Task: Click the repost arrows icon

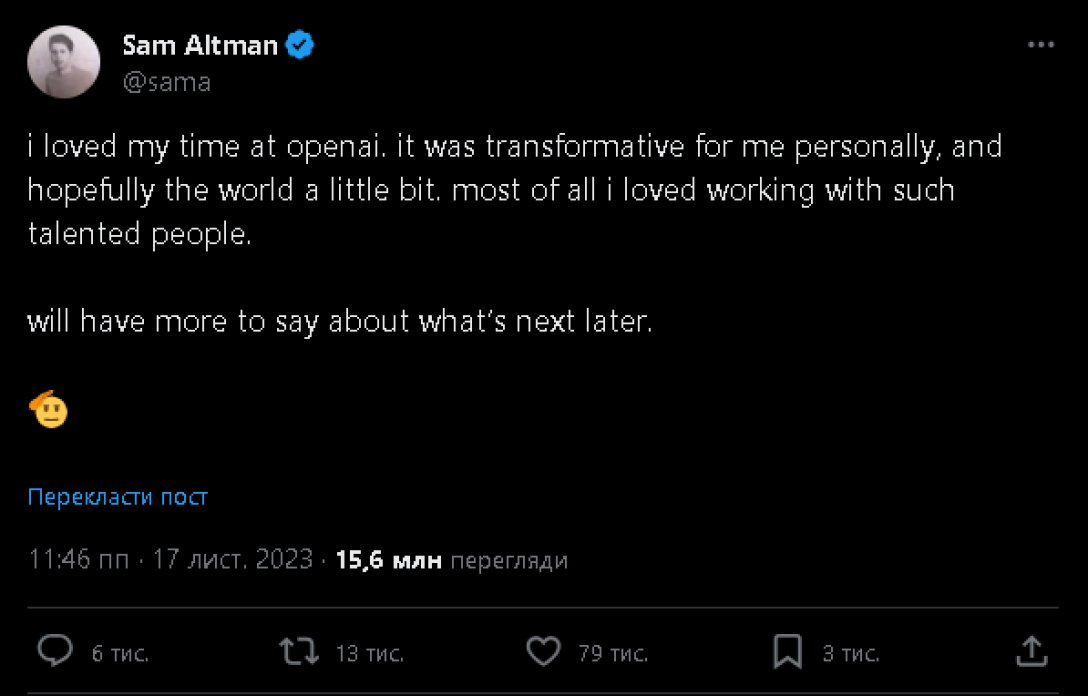Action: (x=300, y=652)
